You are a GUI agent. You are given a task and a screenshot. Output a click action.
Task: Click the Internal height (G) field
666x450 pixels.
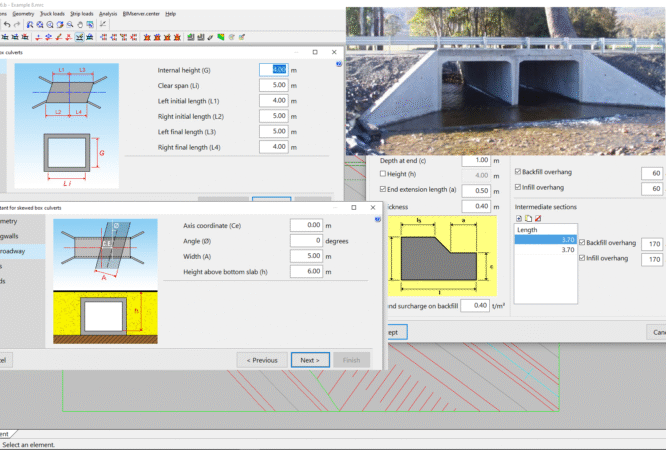coord(274,70)
